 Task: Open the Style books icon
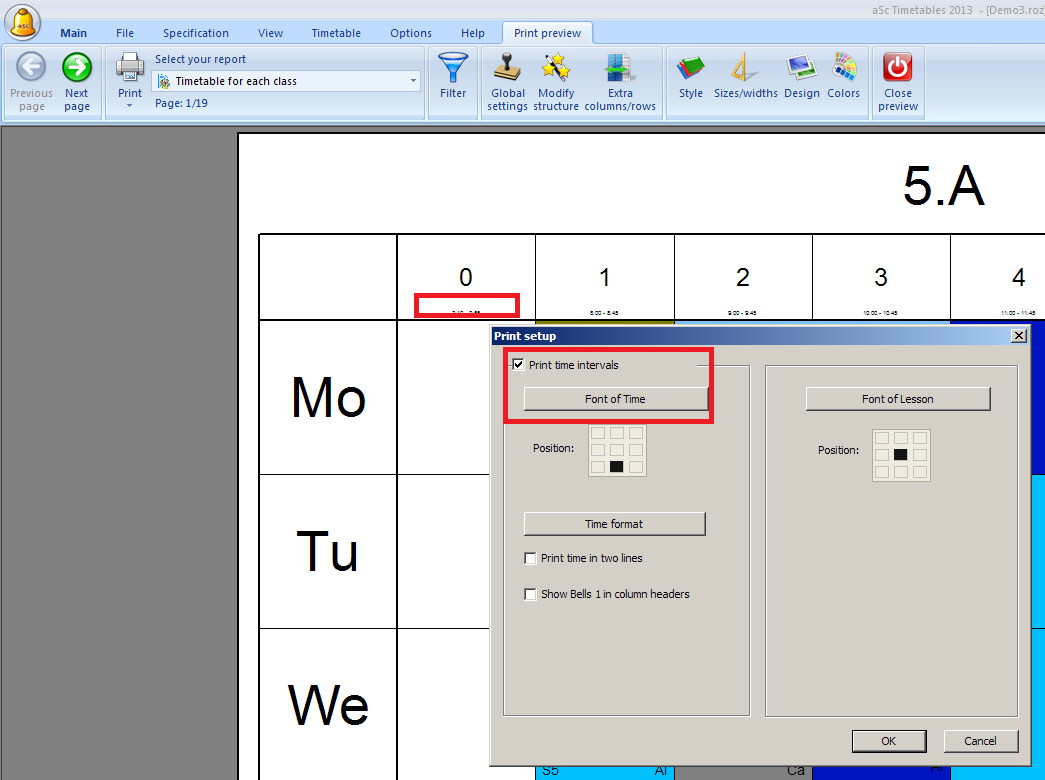point(691,69)
